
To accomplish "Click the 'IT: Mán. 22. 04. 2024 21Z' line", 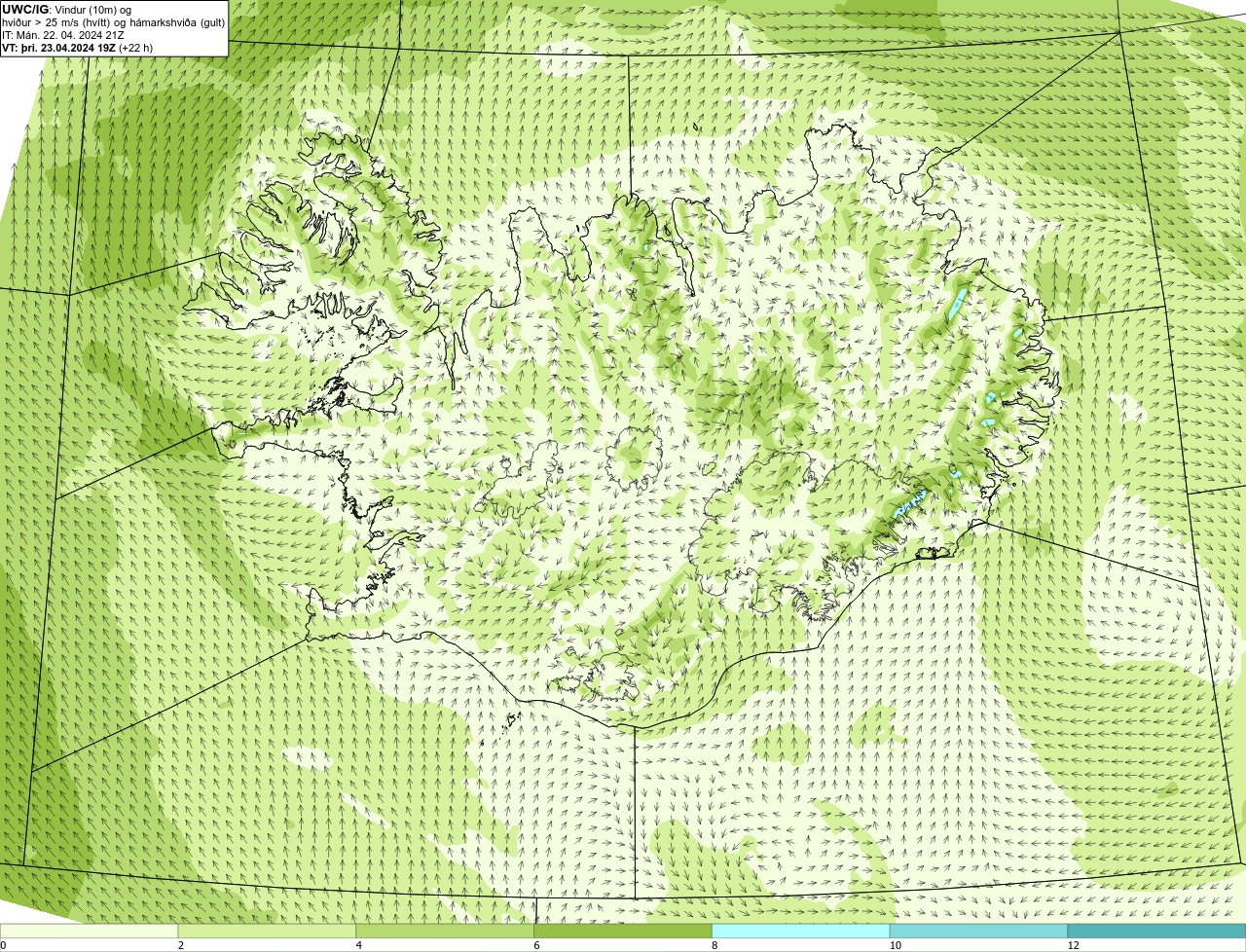I will (x=63, y=34).
